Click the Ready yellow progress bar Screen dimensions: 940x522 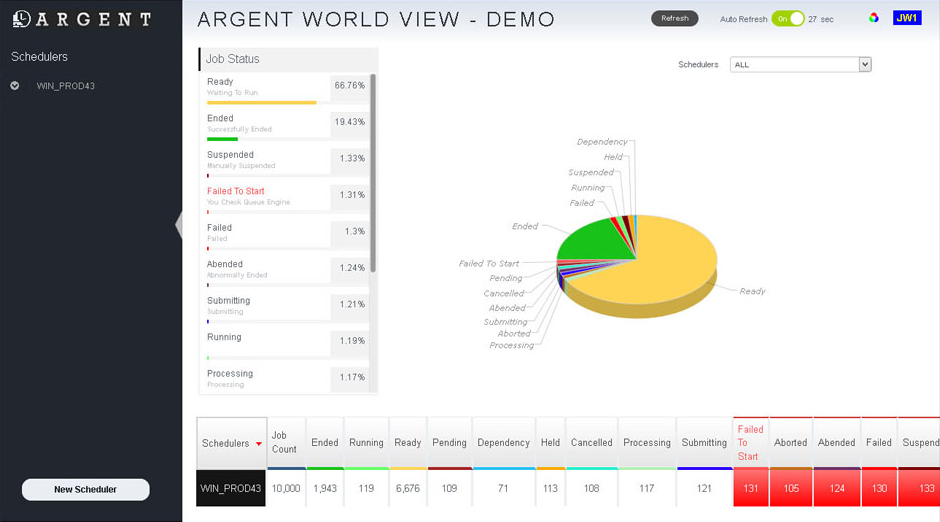click(261, 102)
